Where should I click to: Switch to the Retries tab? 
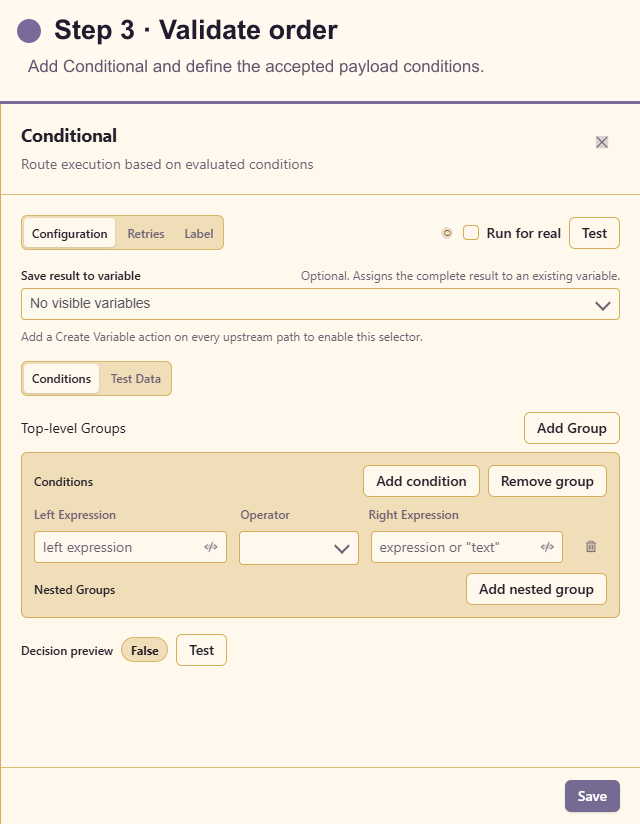[x=146, y=233]
